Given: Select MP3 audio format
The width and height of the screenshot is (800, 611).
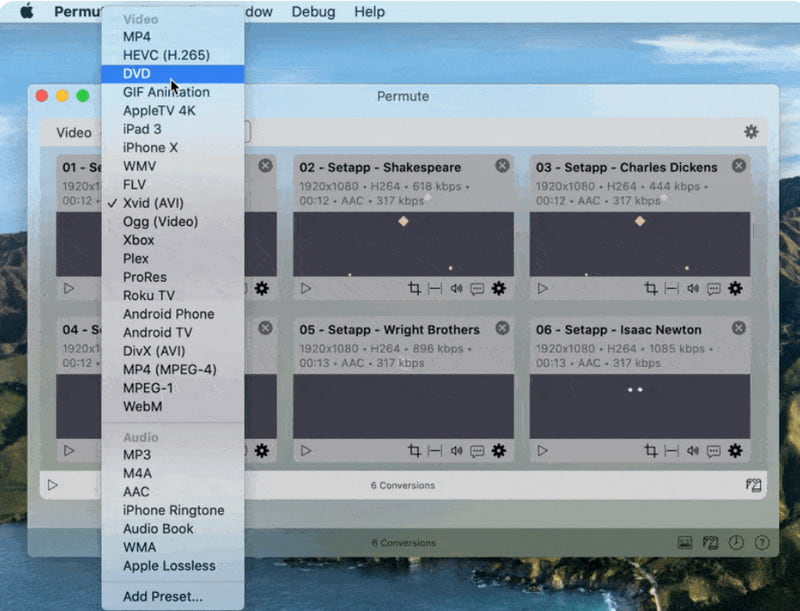Looking at the screenshot, I should (137, 455).
